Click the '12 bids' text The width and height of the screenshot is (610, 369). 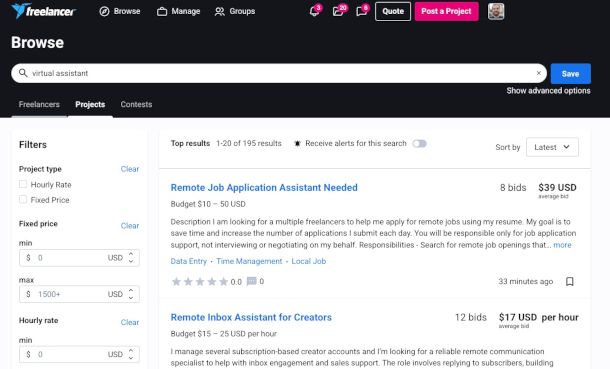(471, 317)
